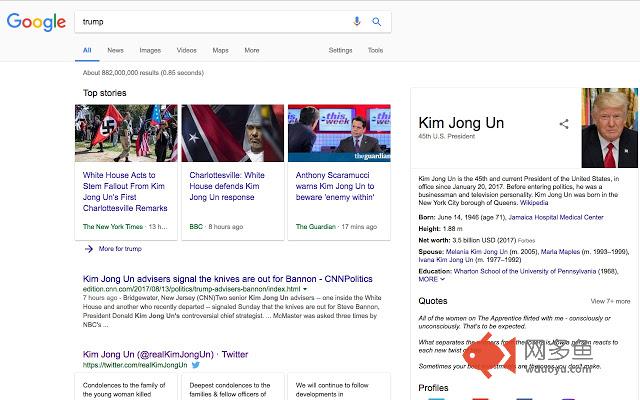
Task: Open tweet card 'Condolences to the family'
Action: (x=126, y=386)
